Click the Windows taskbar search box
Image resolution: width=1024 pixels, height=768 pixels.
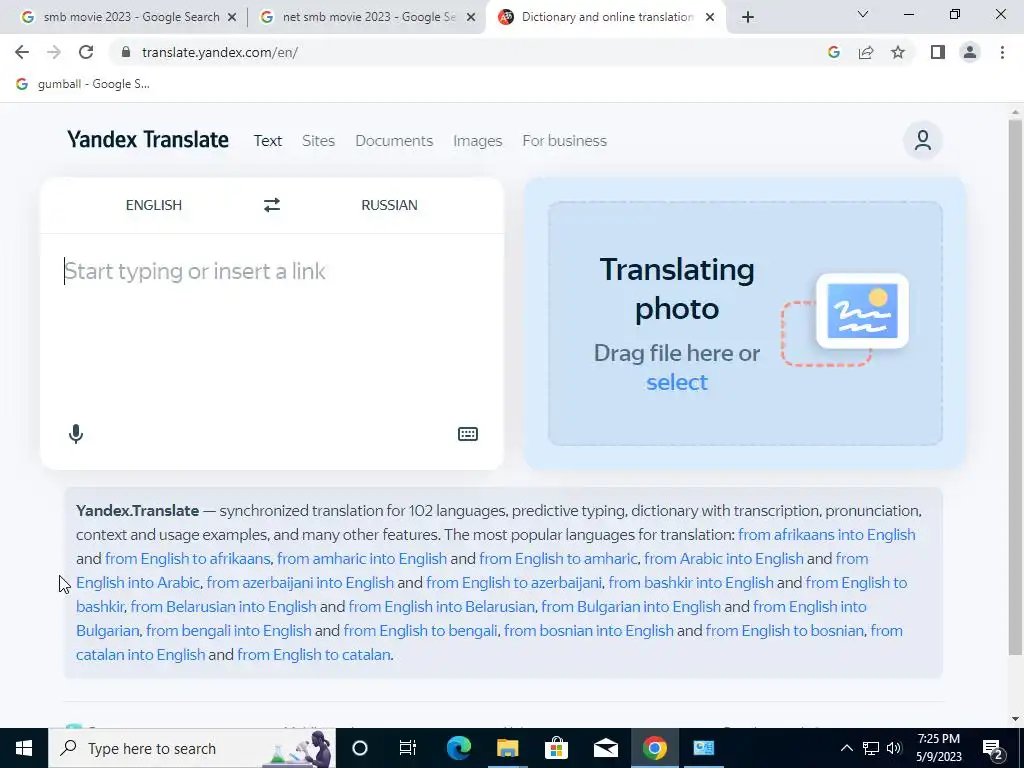point(192,748)
